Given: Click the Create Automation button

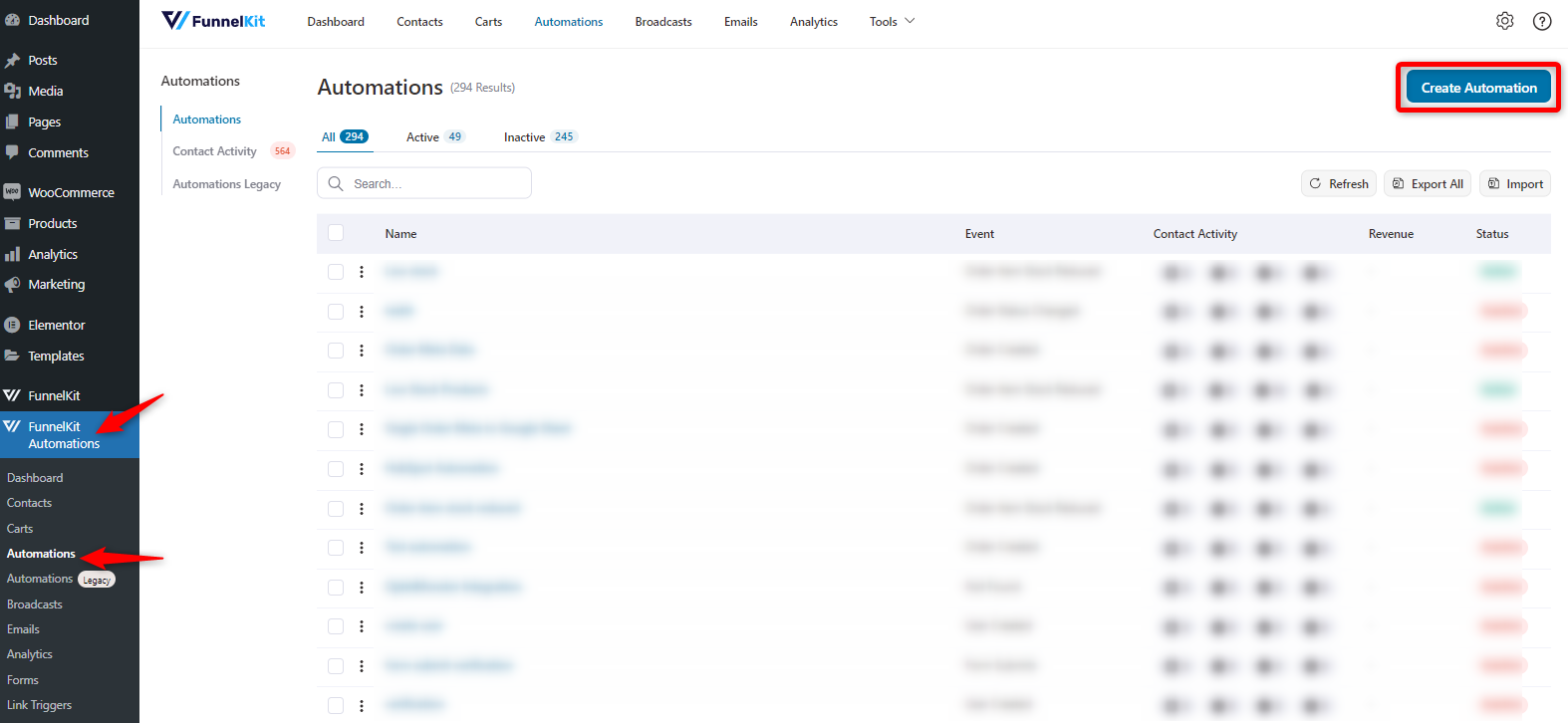Looking at the screenshot, I should 1478,88.
